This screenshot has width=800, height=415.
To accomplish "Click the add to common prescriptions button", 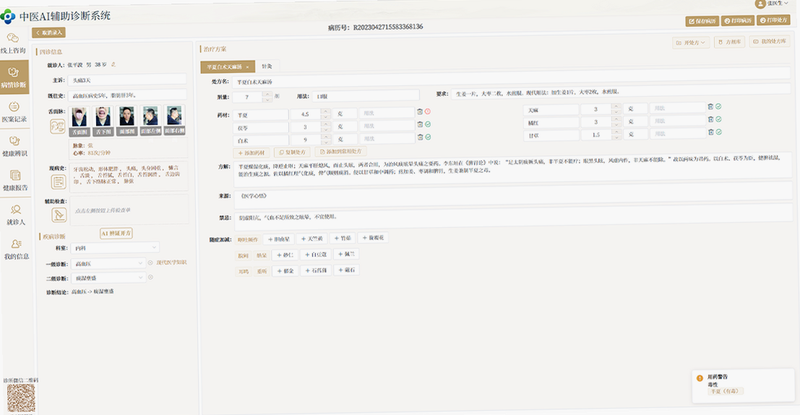I will click(340, 152).
